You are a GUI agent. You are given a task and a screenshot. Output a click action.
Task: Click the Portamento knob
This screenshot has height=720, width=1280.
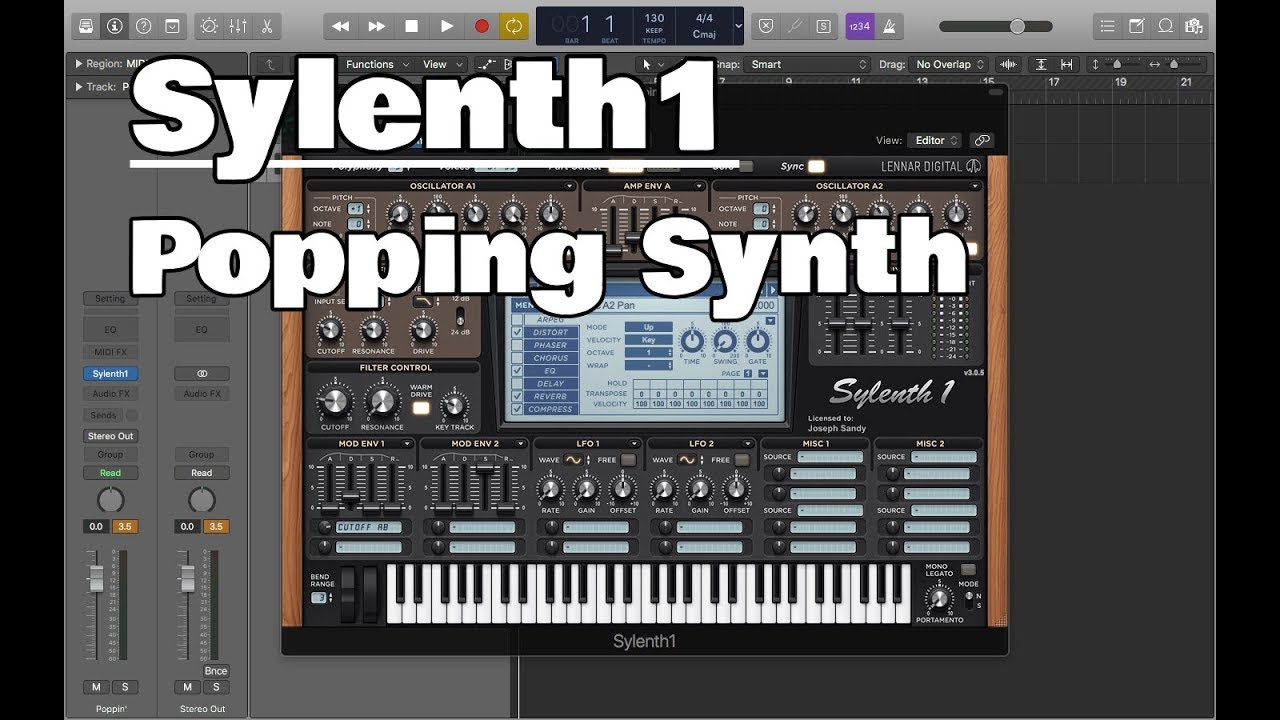click(938, 599)
